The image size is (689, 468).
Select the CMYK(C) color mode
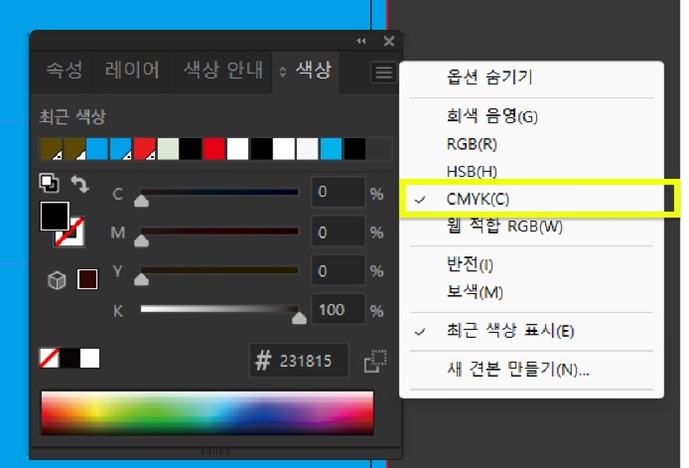click(477, 198)
